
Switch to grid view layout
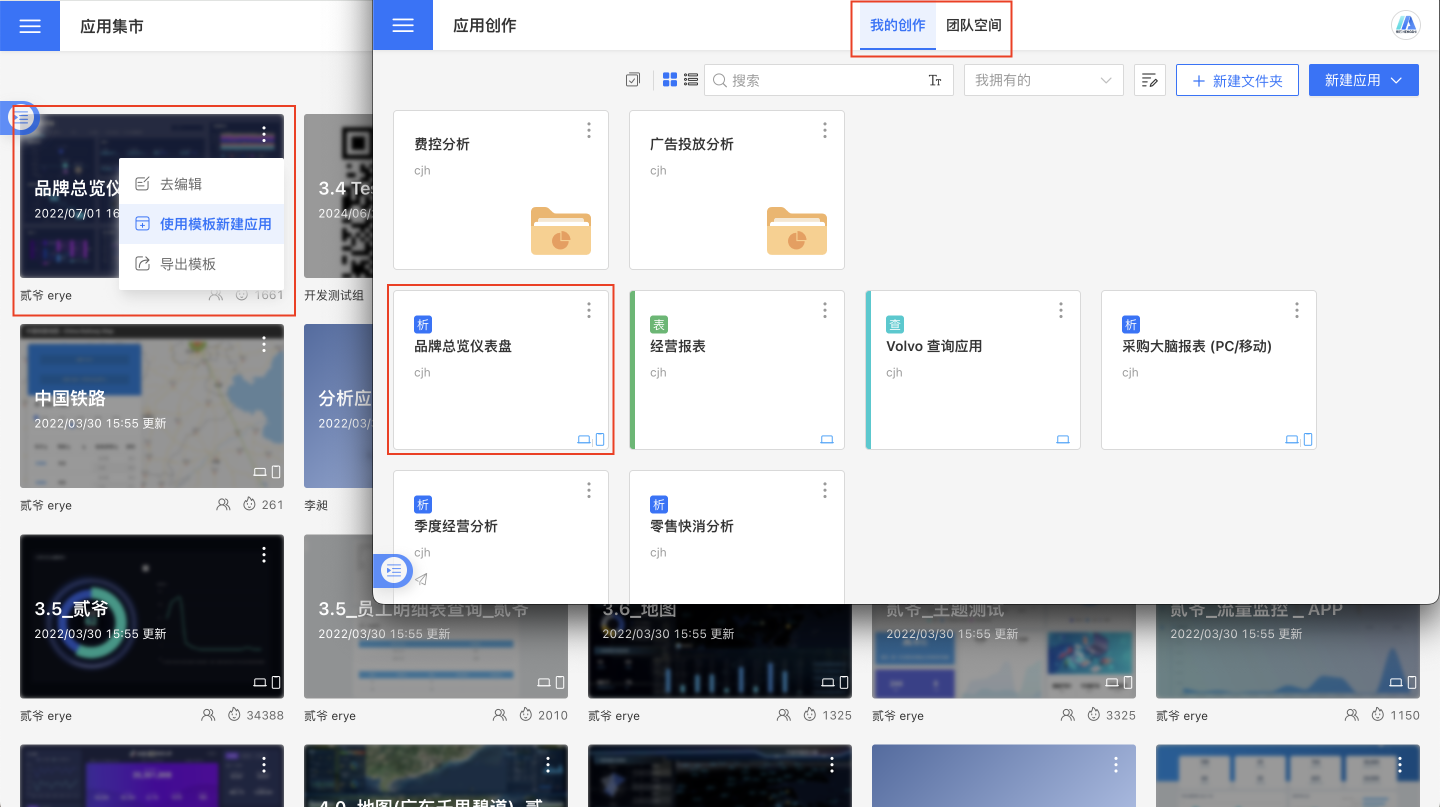[x=670, y=80]
